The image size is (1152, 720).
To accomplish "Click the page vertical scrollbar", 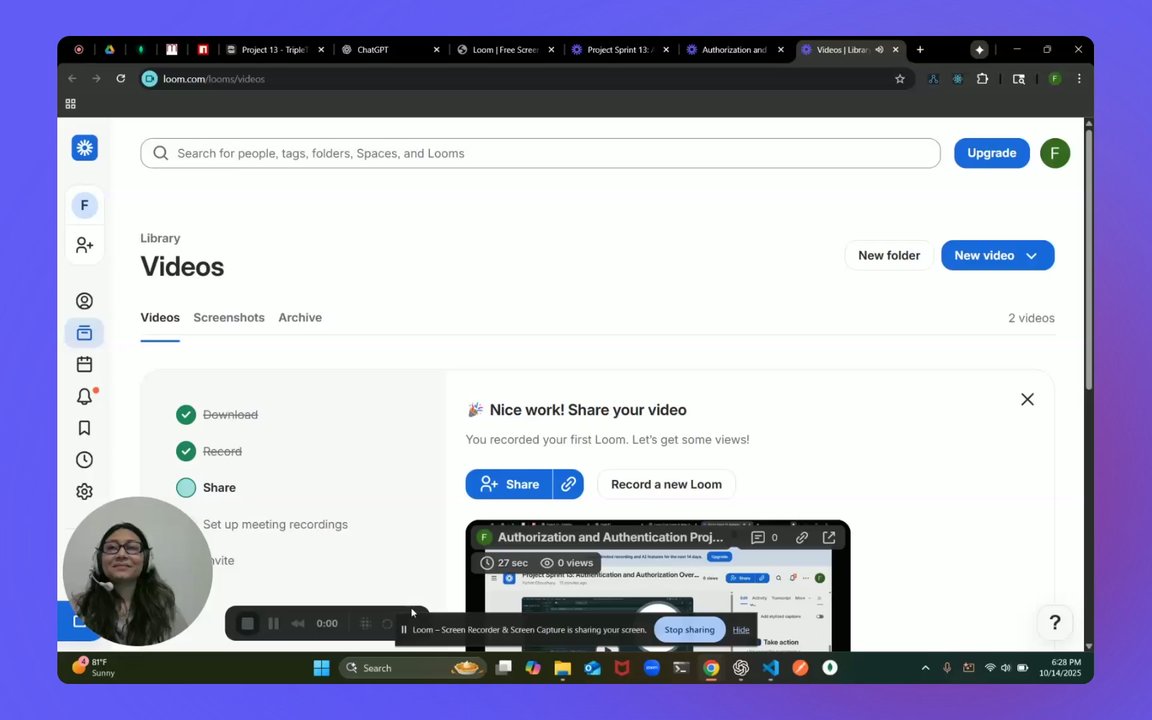I will pyautogui.click(x=1089, y=259).
